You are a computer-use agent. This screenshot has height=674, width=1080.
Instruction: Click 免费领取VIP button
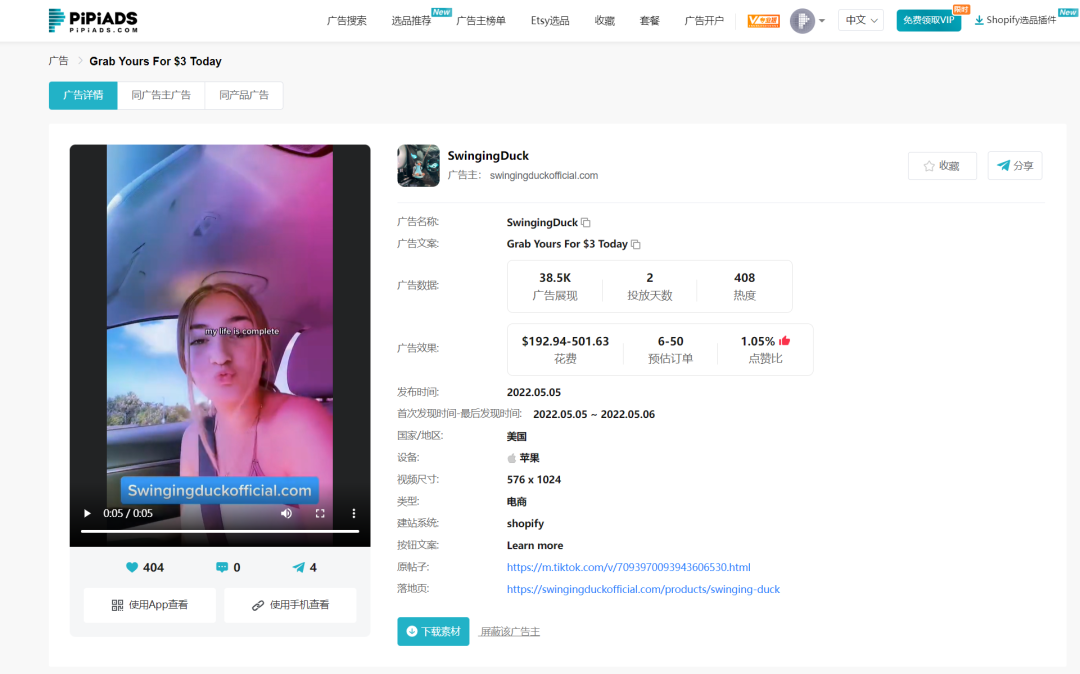point(928,20)
